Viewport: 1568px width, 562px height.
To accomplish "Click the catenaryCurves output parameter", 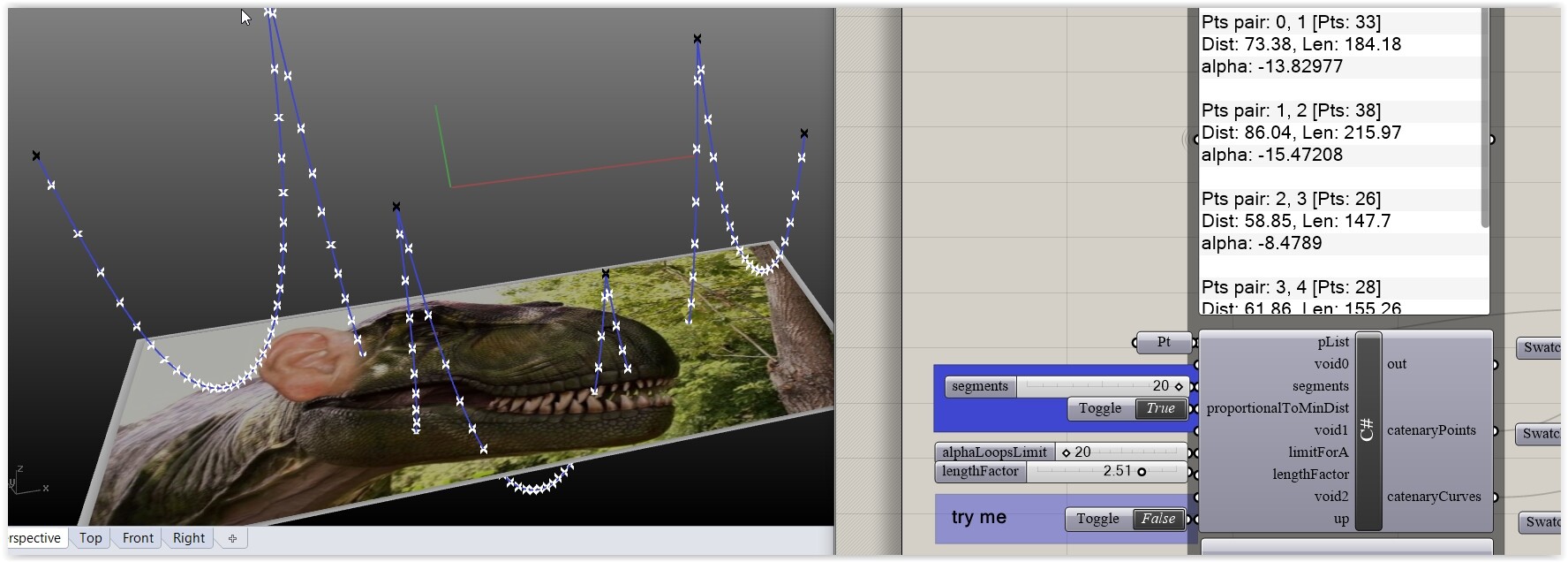I will tap(1434, 497).
